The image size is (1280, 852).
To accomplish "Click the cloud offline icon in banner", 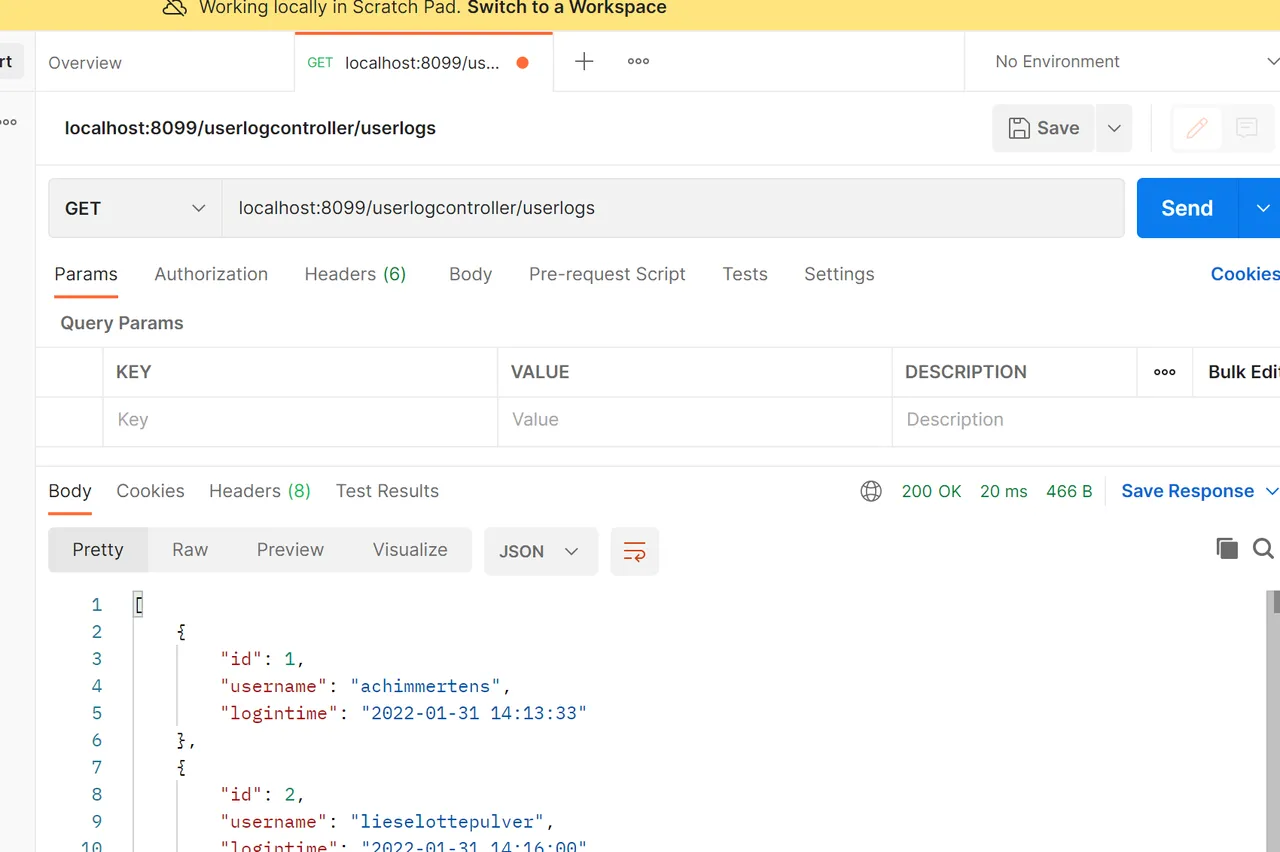I will point(175,8).
